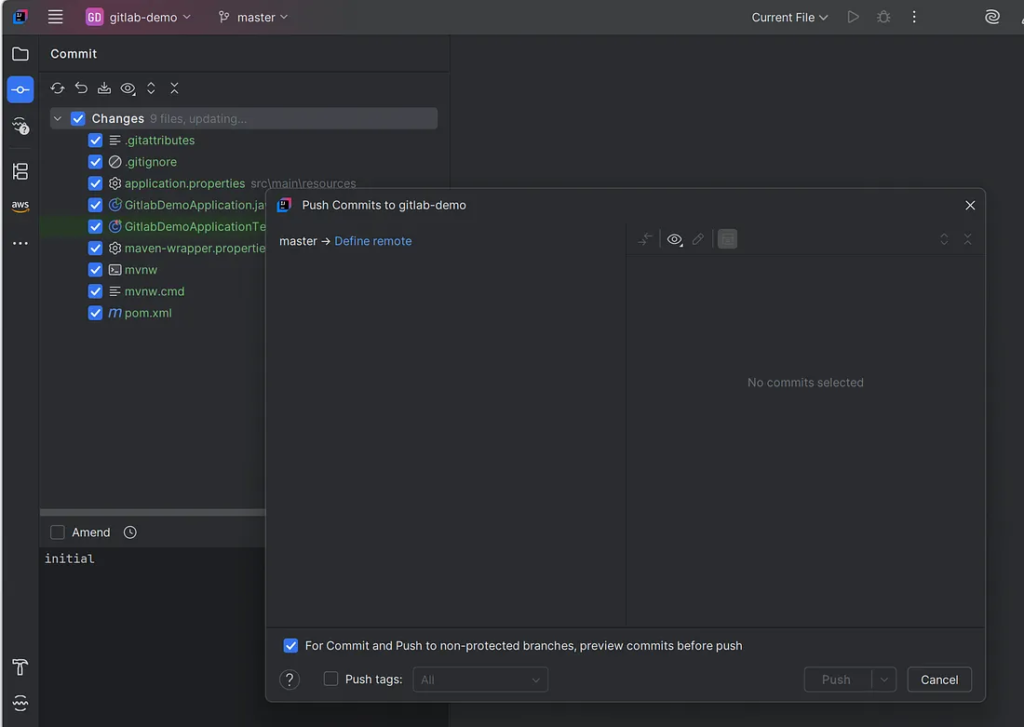Uncheck the pom.xml file checkbox
Screen dimensions: 1024x727
(x=95, y=313)
